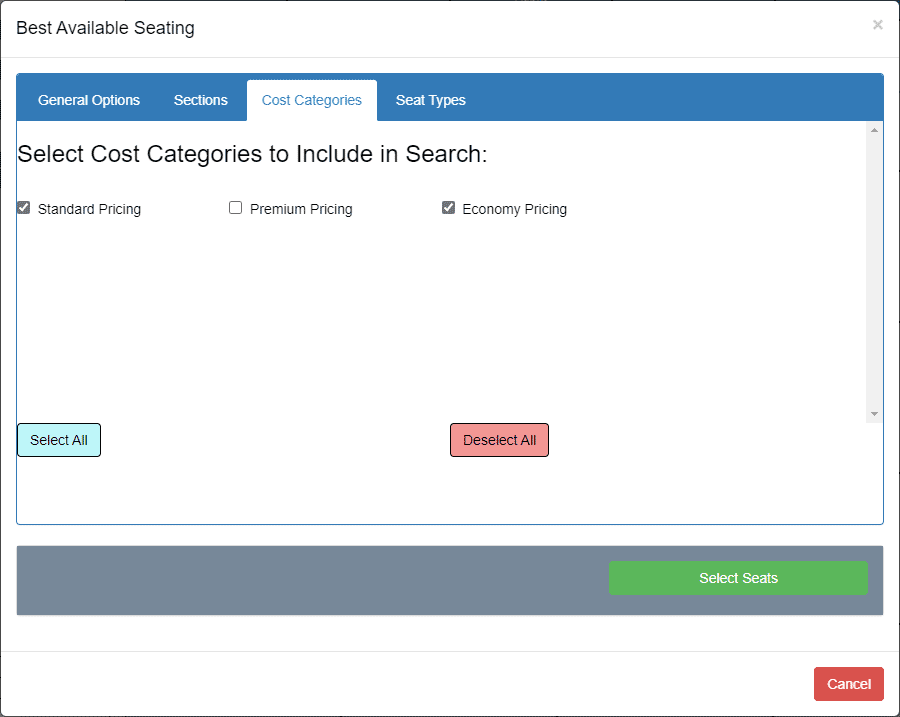Select the Cost Categories tab
The width and height of the screenshot is (900, 717).
(x=312, y=100)
